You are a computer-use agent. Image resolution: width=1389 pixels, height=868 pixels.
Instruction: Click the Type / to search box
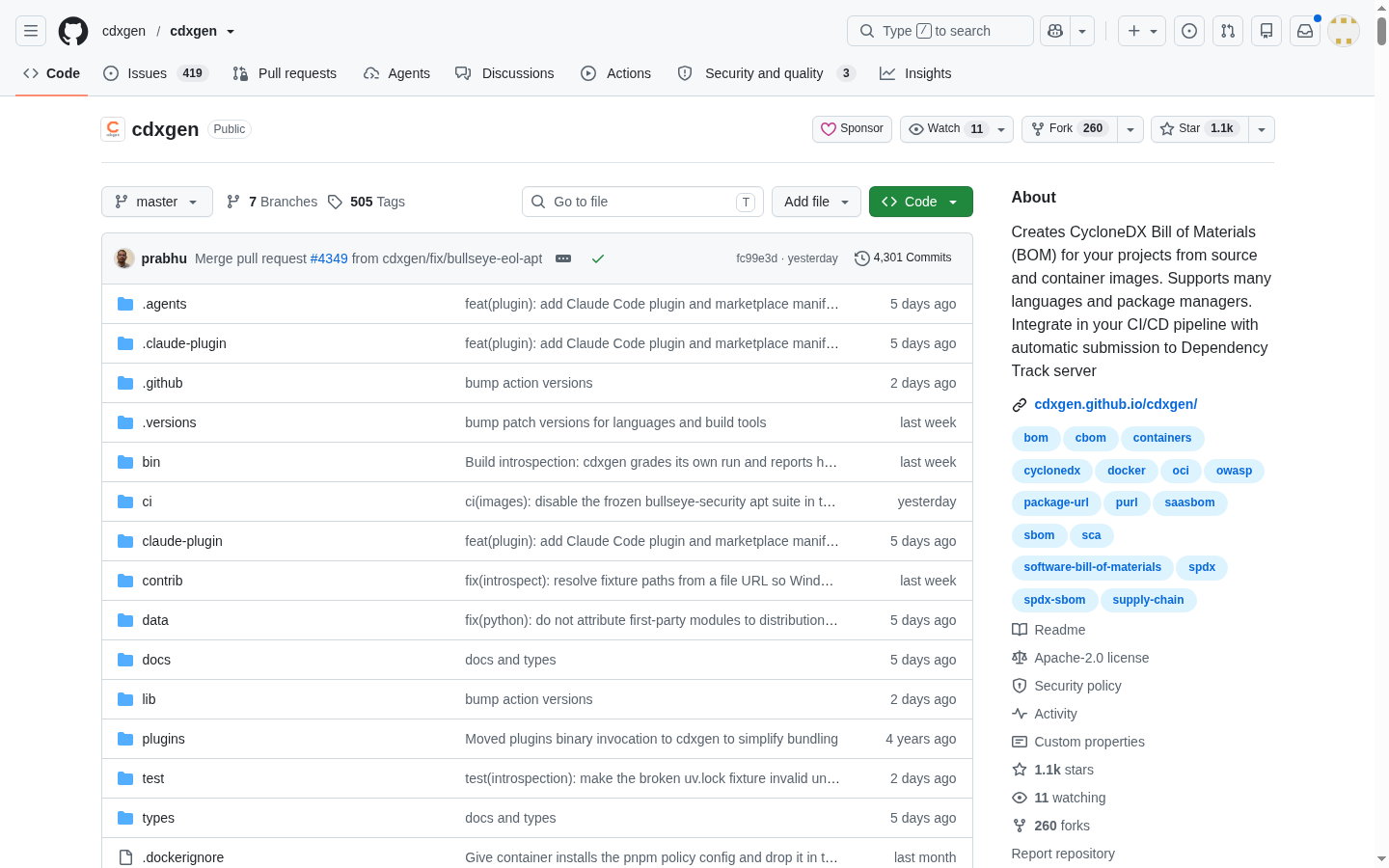pos(940,31)
